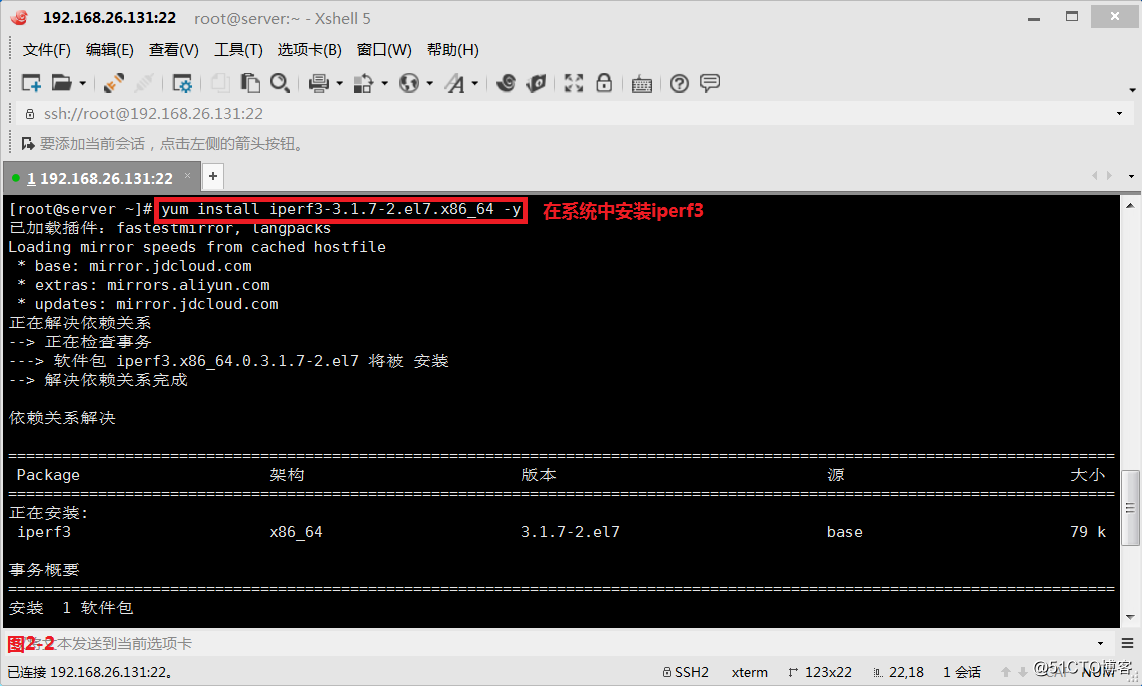Click the Font icon
The width and height of the screenshot is (1142, 686).
coord(454,83)
